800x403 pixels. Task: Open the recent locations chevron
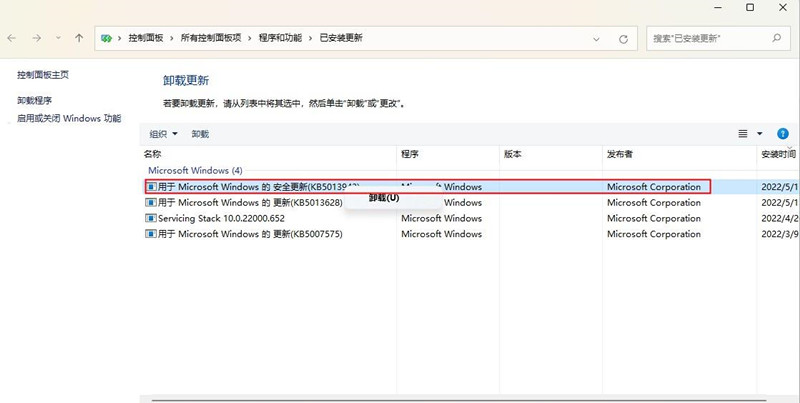(58, 38)
